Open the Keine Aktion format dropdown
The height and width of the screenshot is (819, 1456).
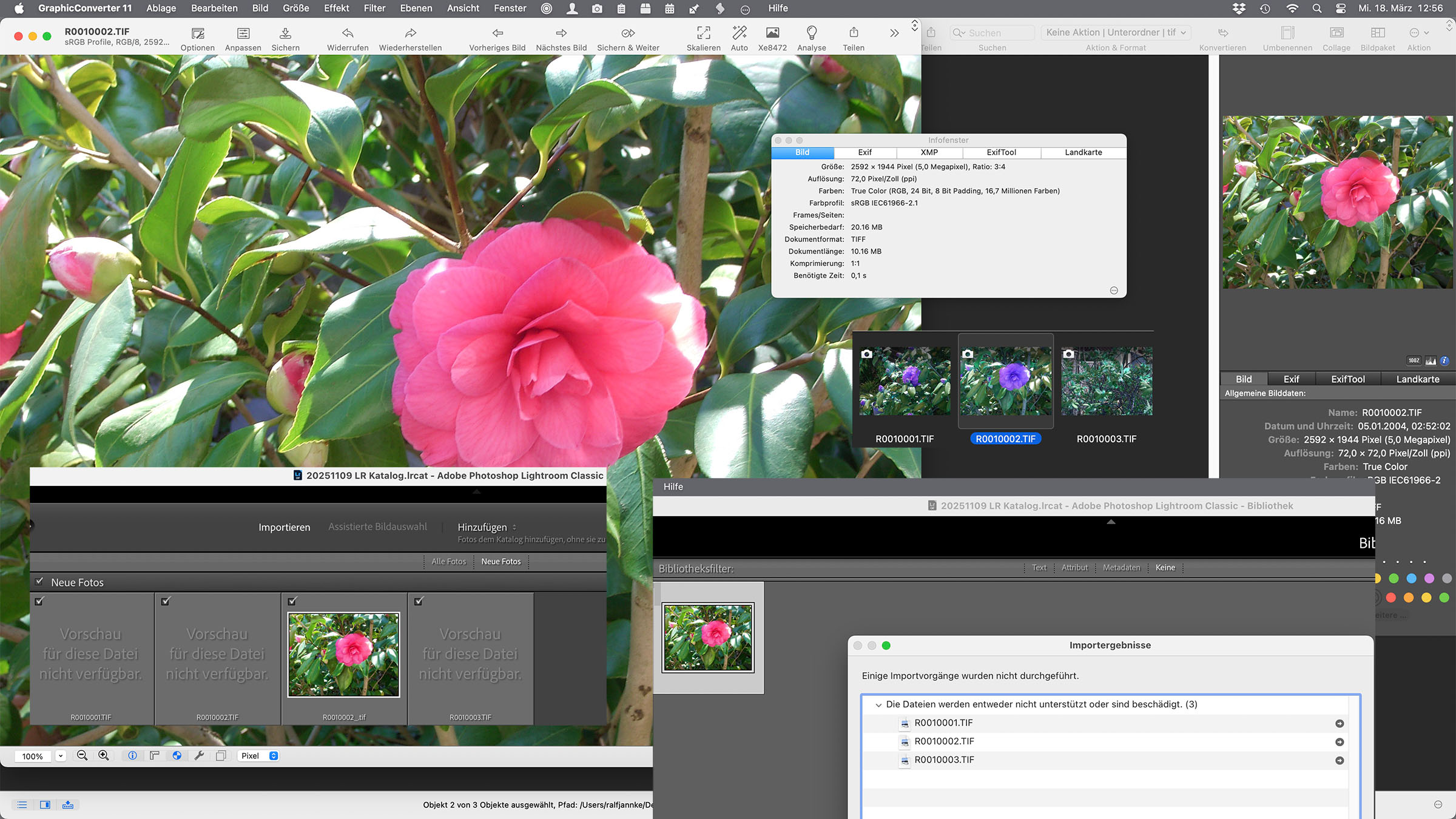click(1115, 33)
